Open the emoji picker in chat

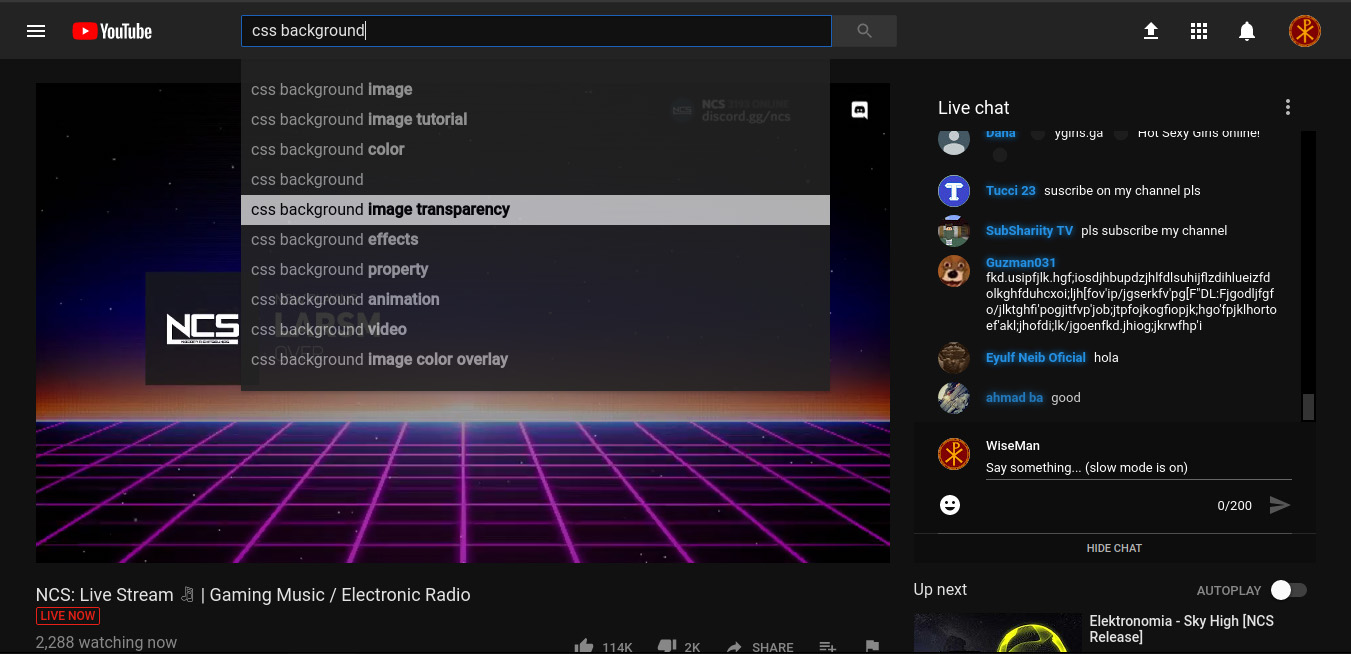[x=950, y=505]
